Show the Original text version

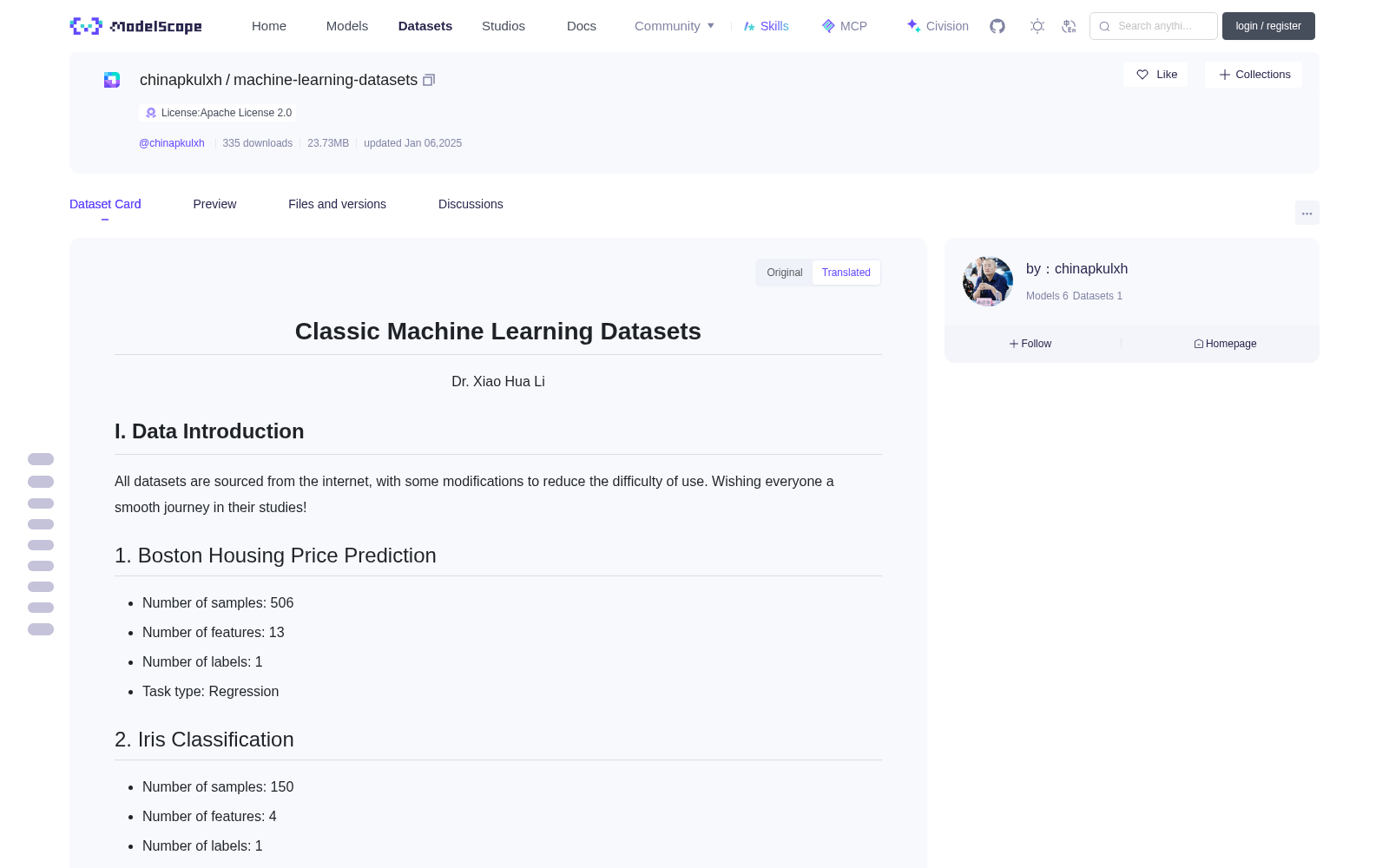pos(785,273)
